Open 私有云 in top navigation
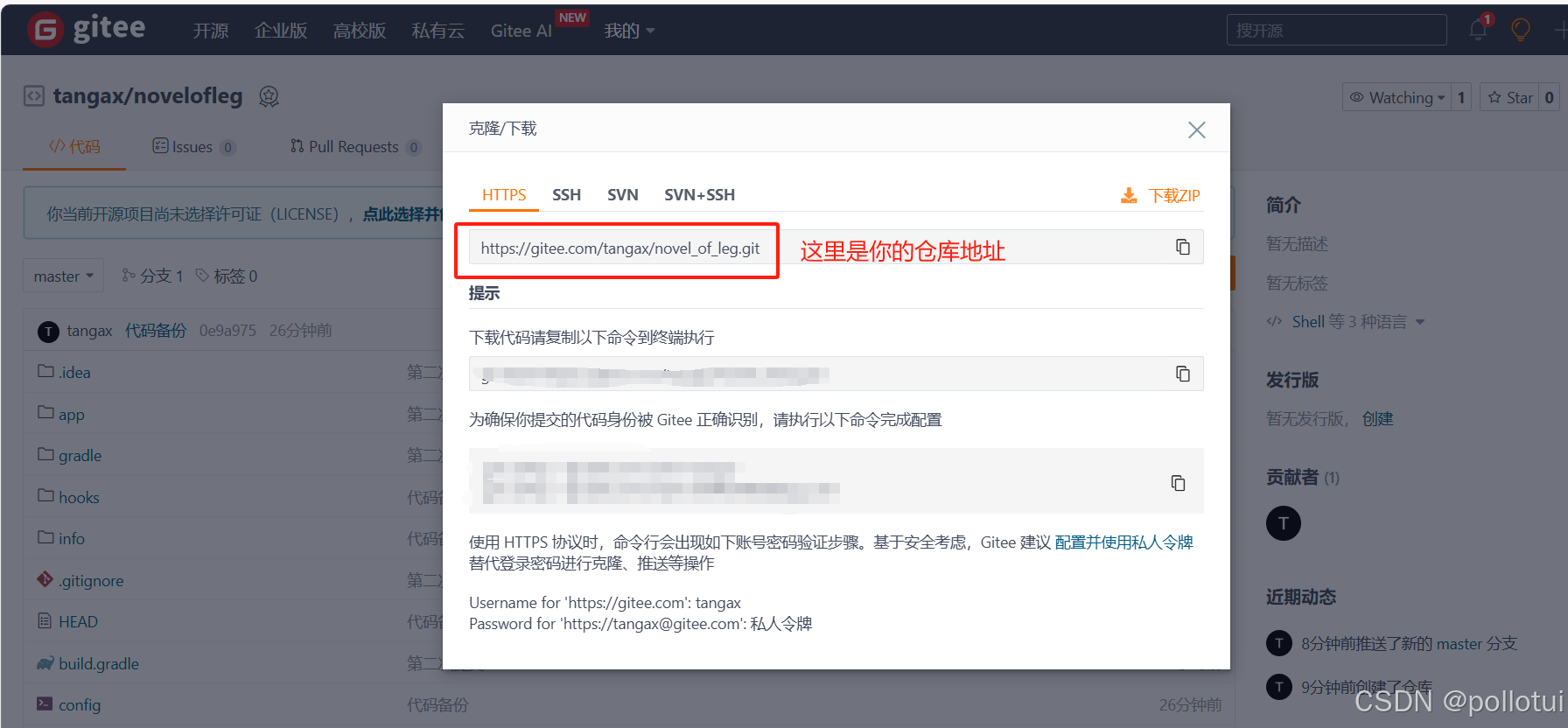This screenshot has width=1568, height=728. click(438, 31)
